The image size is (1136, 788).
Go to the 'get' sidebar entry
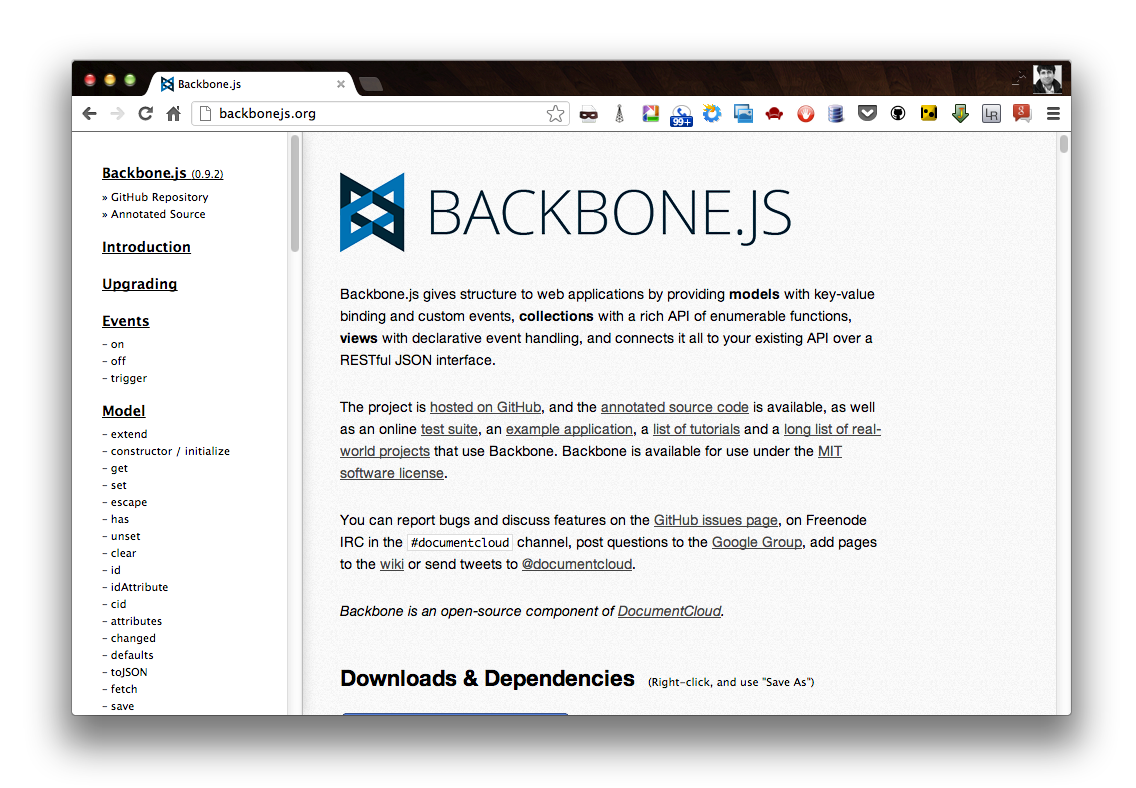click(x=120, y=469)
